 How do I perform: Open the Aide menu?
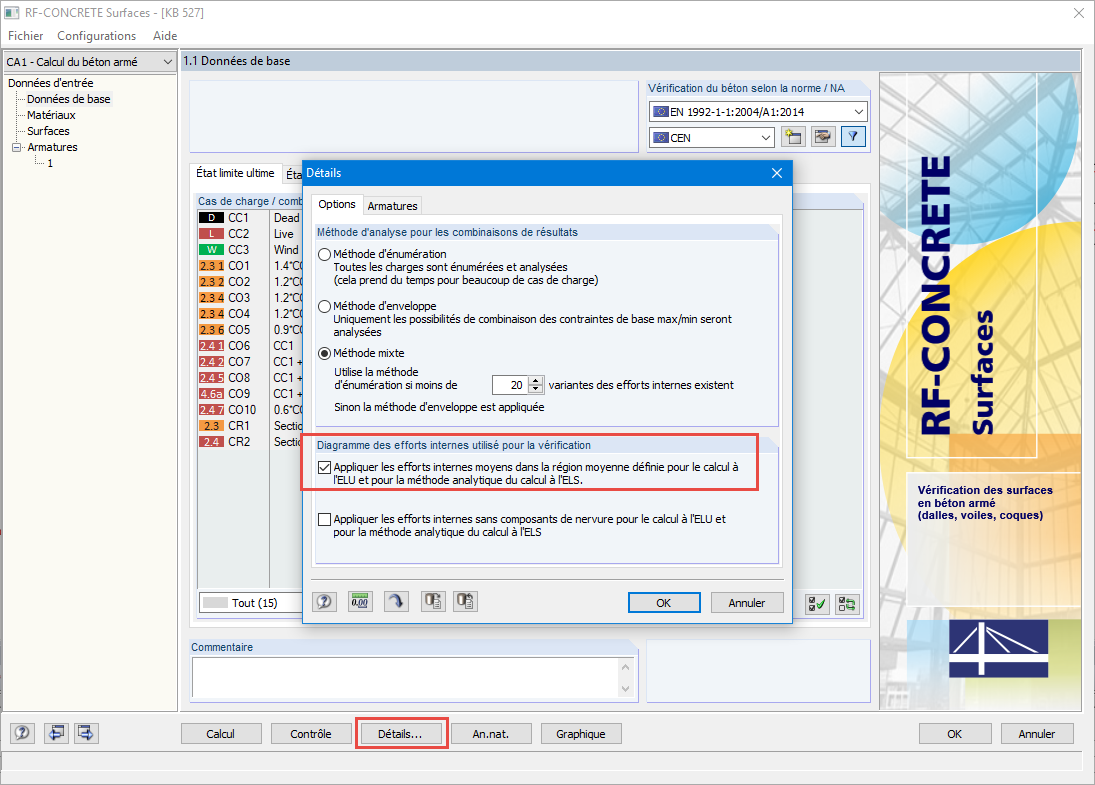[165, 36]
